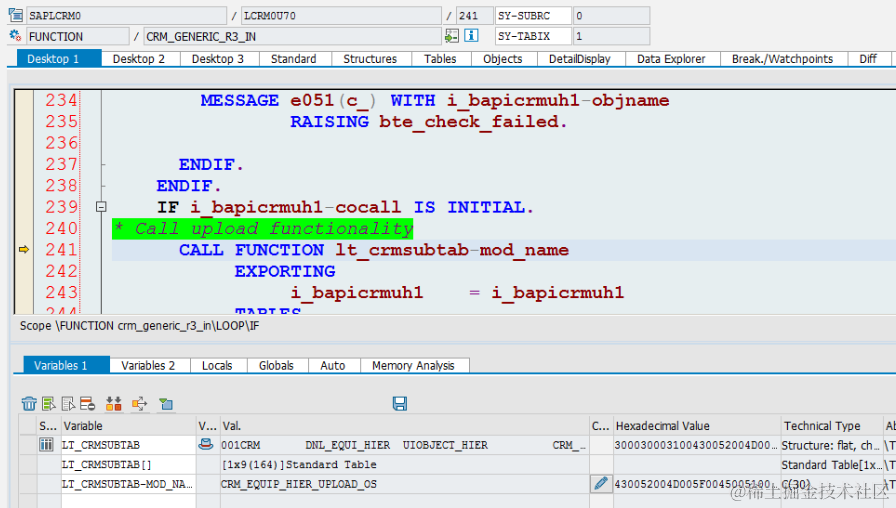Click the line number field showing 241

474,15
